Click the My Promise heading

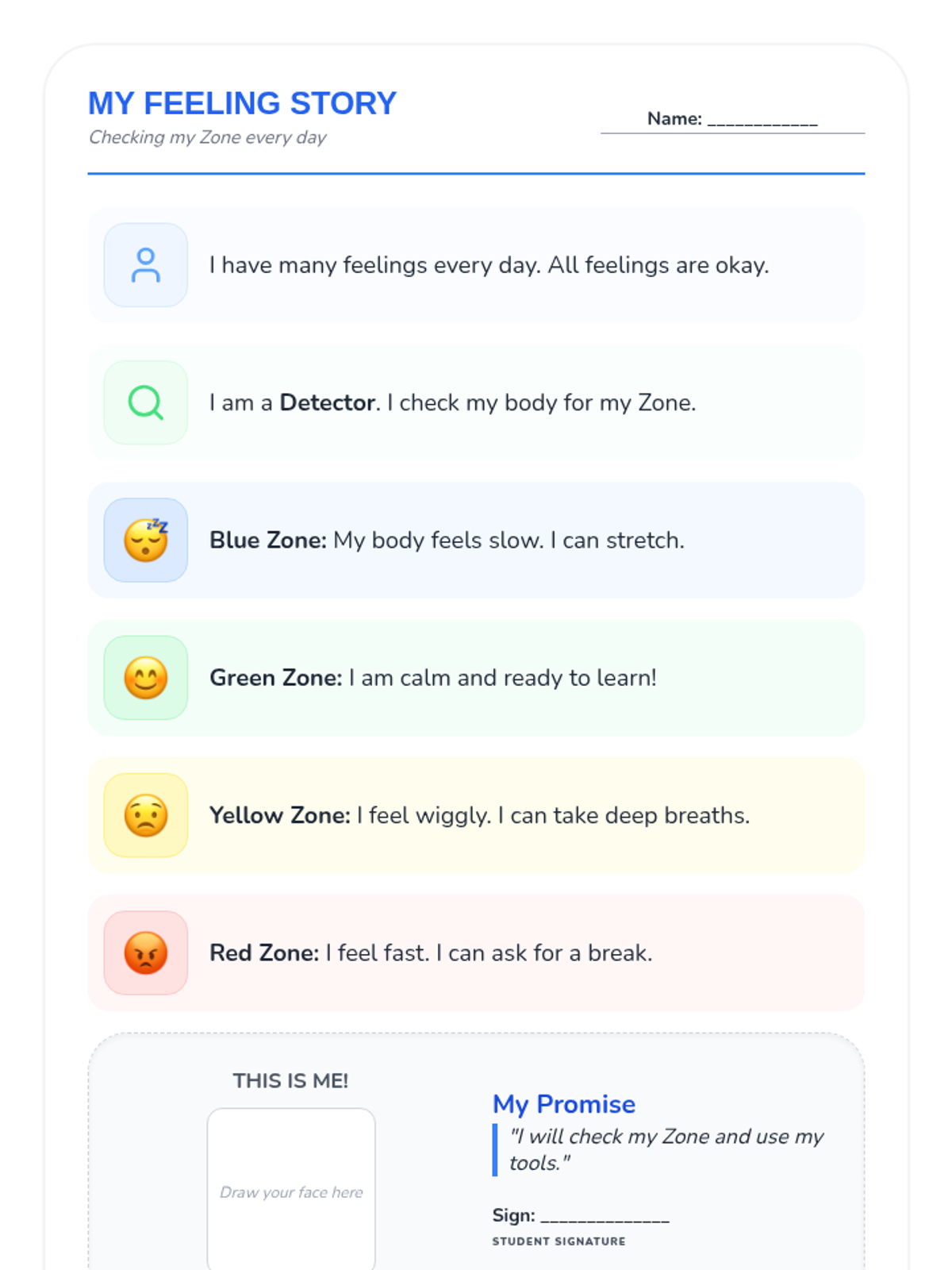coord(563,1104)
